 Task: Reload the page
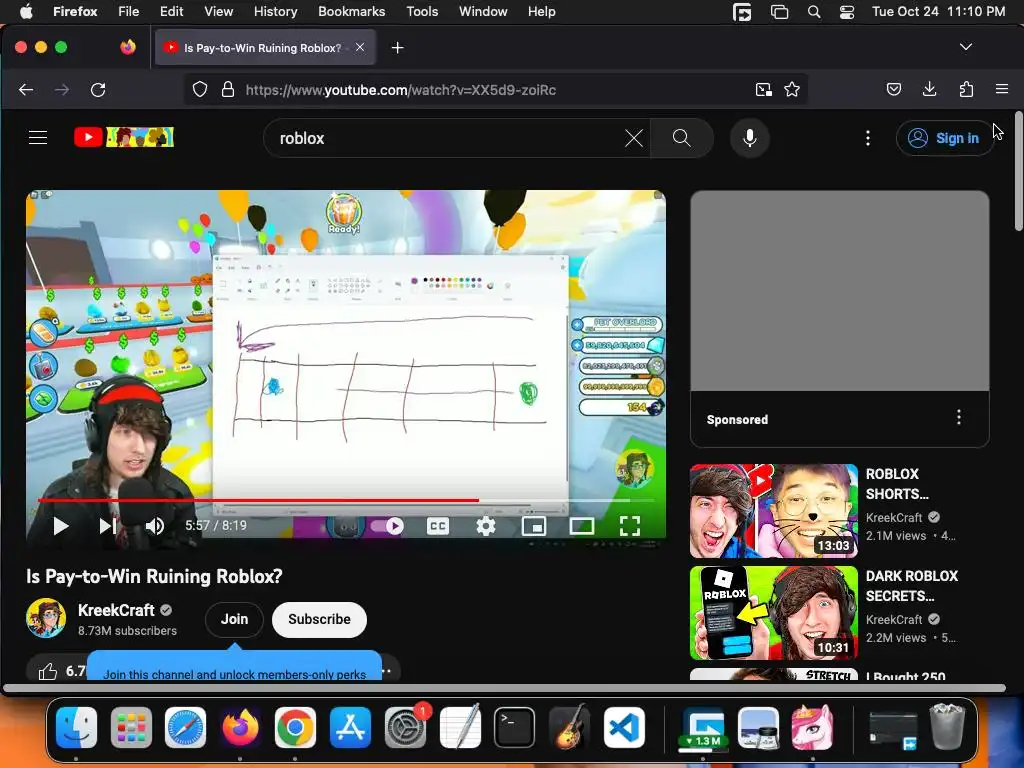[x=98, y=89]
